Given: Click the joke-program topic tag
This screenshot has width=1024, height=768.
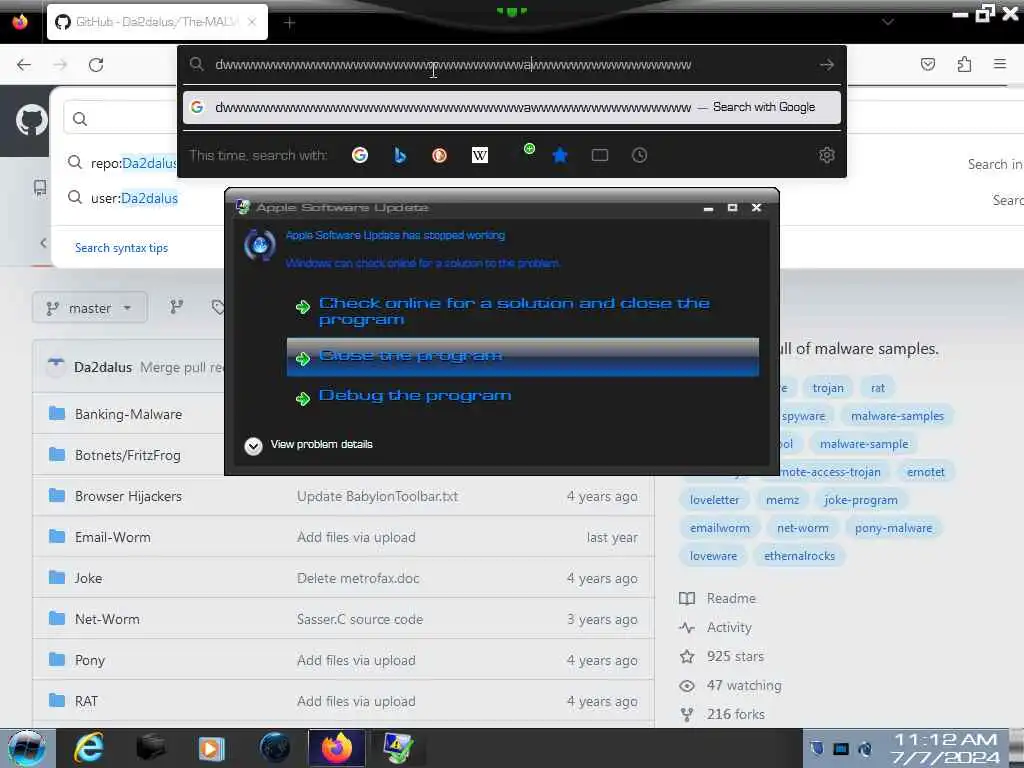Looking at the screenshot, I should tap(860, 500).
